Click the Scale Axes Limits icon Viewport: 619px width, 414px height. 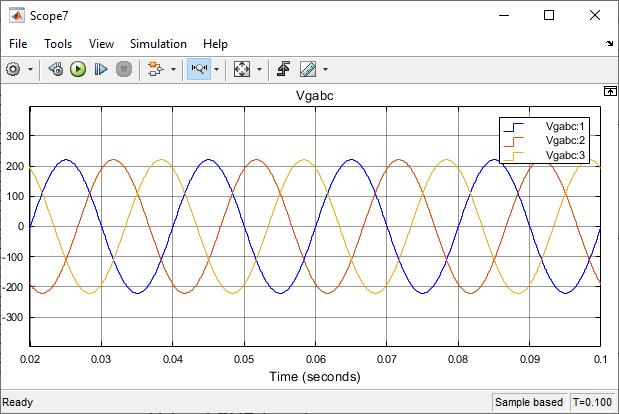242,69
